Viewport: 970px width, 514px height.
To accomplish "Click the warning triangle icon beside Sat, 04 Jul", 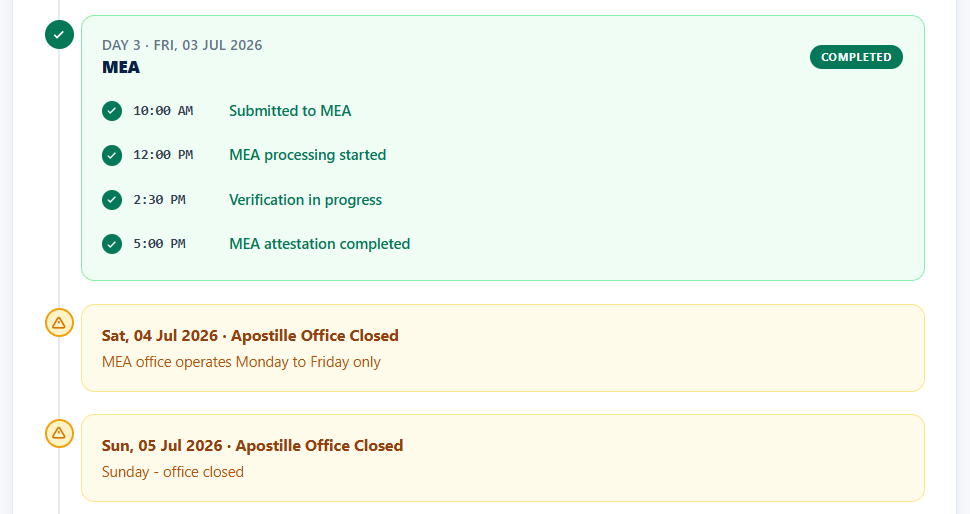I will pos(59,323).
